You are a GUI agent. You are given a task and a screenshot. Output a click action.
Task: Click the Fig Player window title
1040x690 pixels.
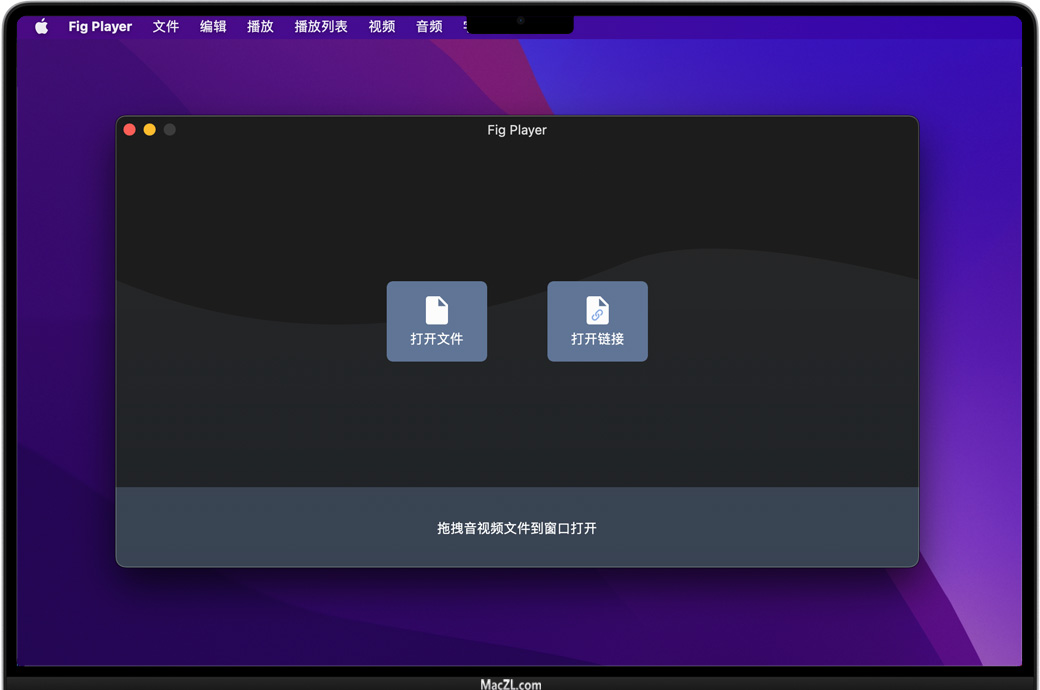point(517,130)
